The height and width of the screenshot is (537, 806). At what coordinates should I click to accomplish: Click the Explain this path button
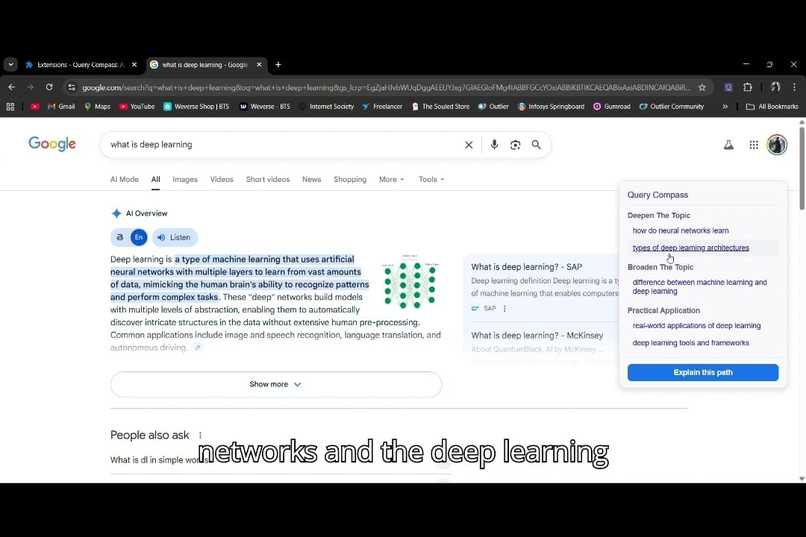[x=703, y=373]
